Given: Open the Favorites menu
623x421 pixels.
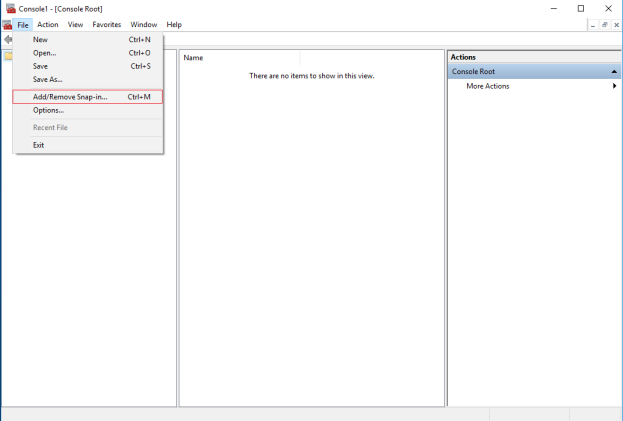Looking at the screenshot, I should tap(107, 24).
